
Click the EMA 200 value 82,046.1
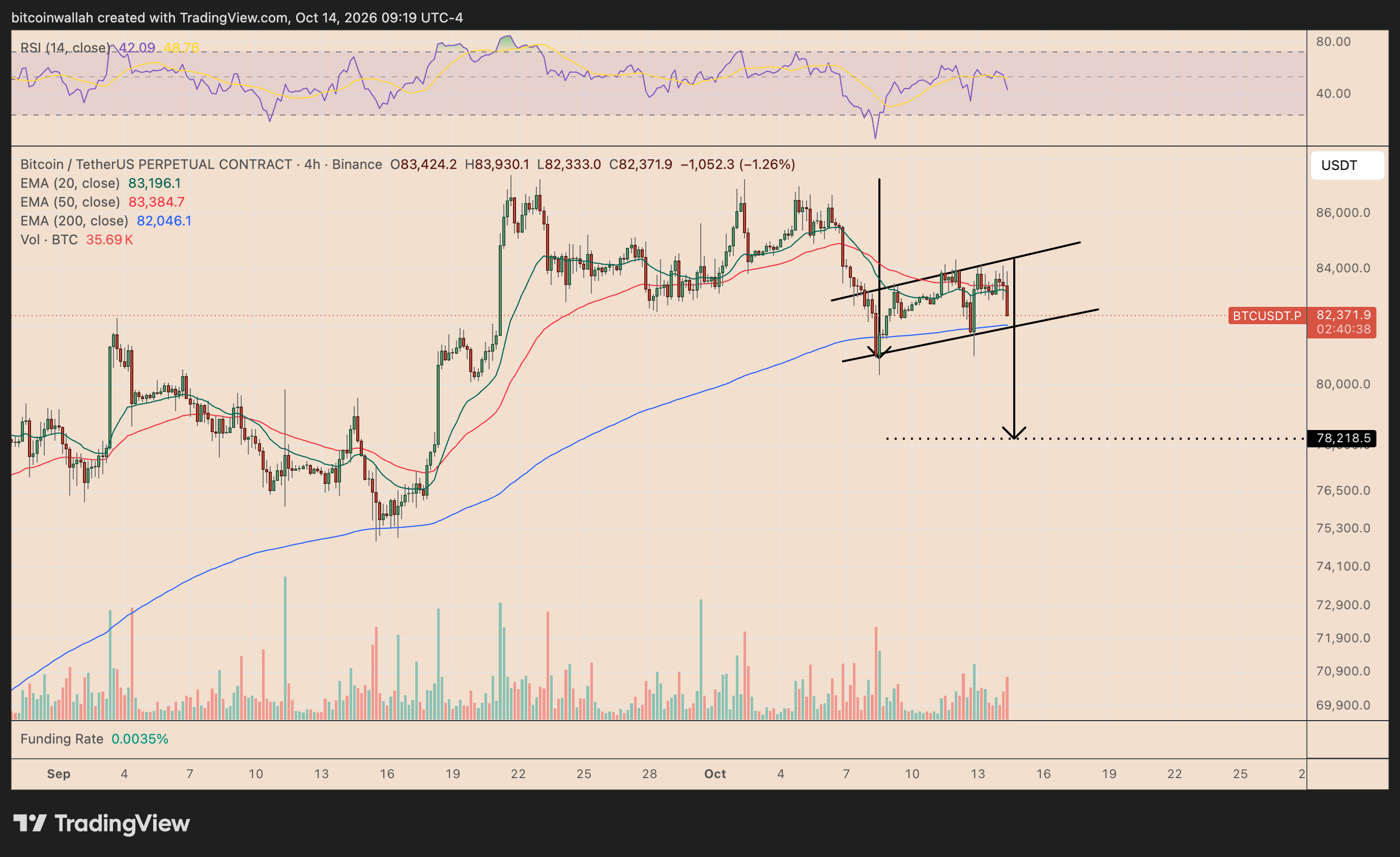click(x=164, y=220)
